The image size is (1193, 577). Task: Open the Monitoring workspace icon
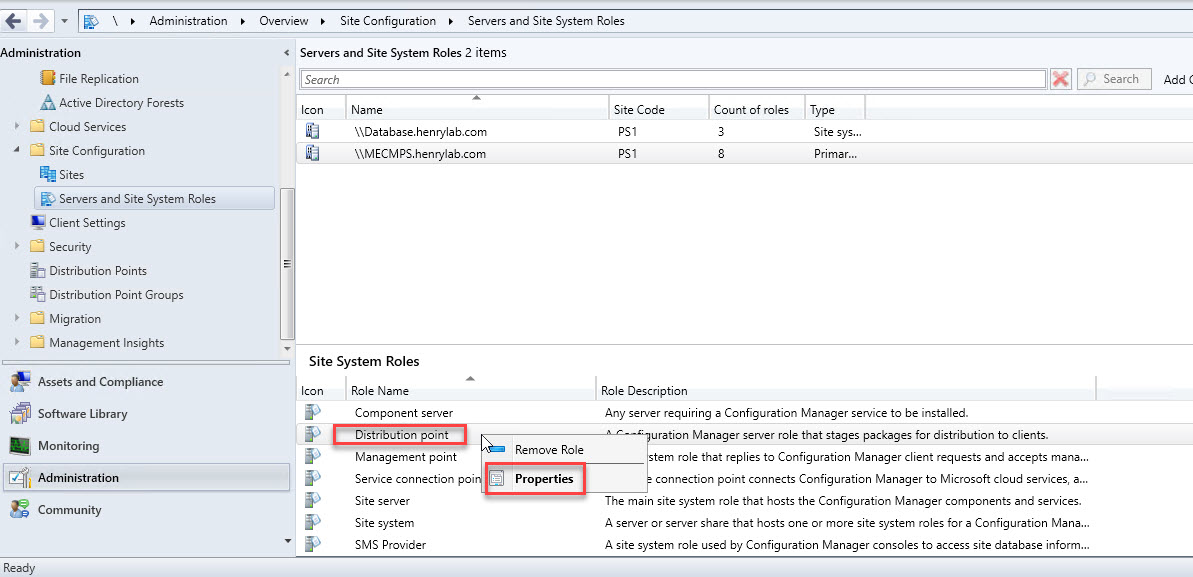pyautogui.click(x=20, y=446)
